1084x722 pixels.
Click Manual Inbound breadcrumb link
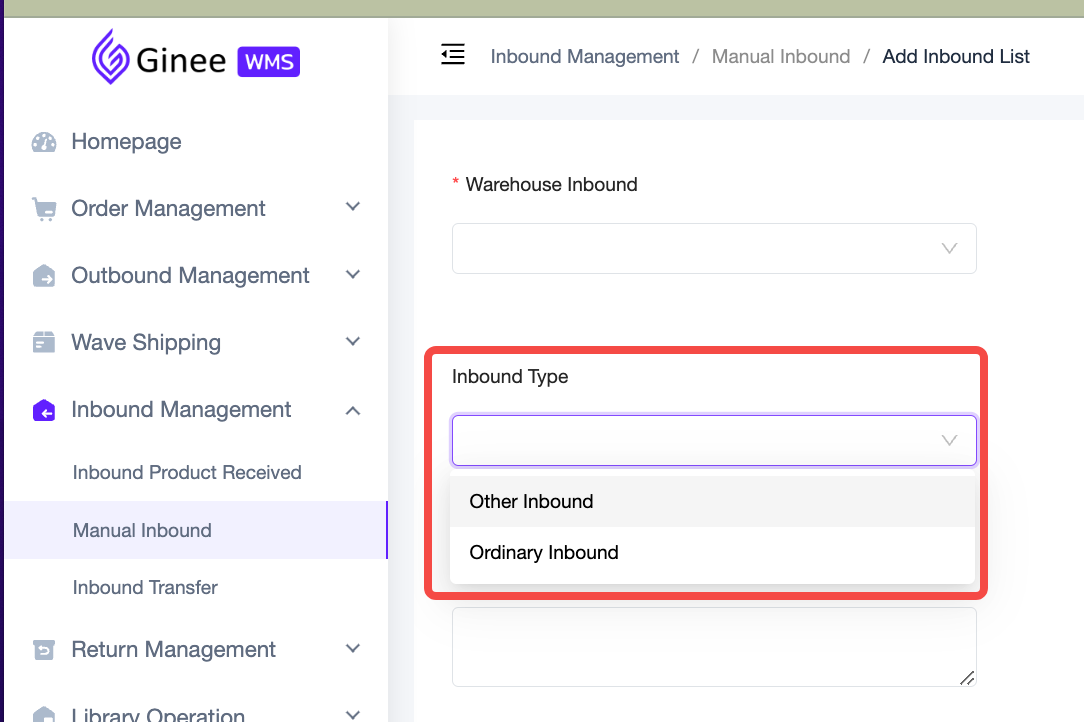coord(780,57)
